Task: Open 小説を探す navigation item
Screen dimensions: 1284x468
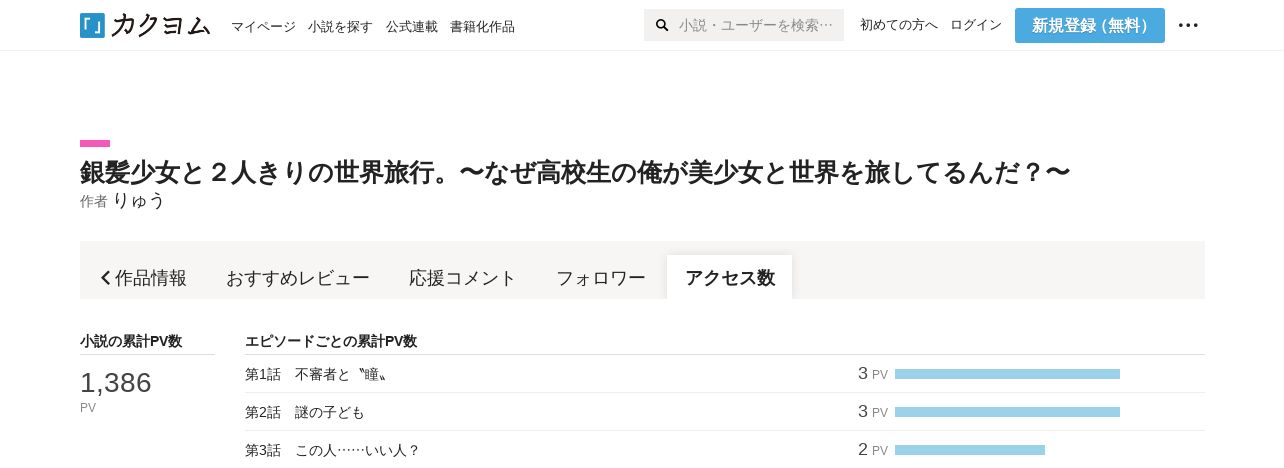Action: coord(340,27)
